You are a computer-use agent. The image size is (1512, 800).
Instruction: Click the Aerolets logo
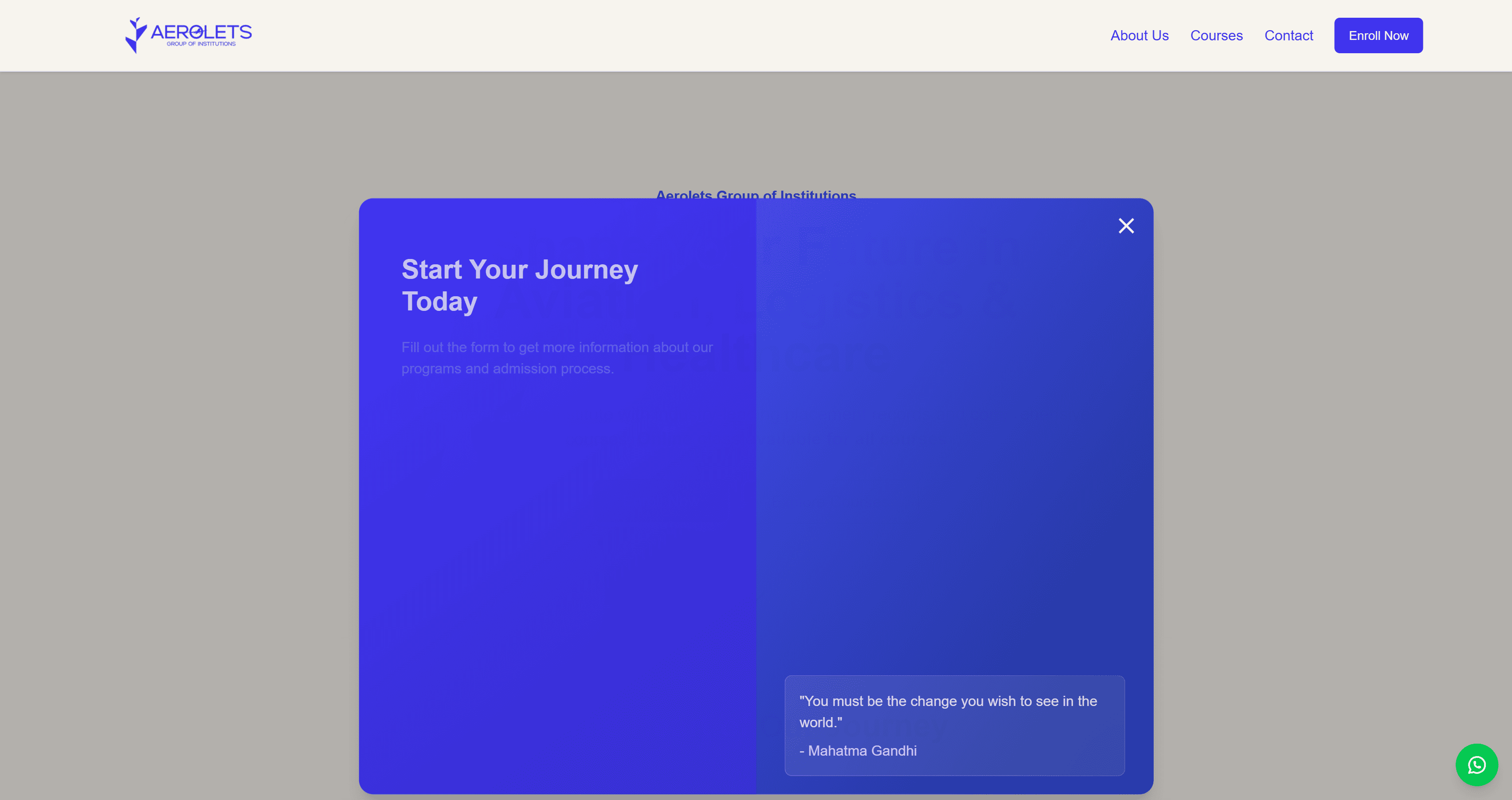click(188, 35)
